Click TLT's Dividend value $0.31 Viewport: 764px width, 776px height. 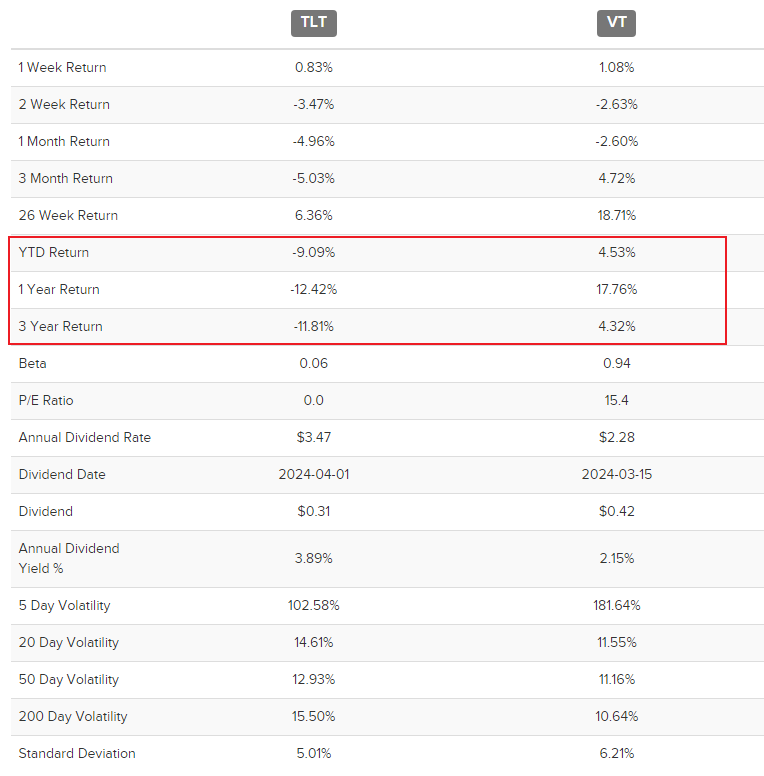point(314,511)
